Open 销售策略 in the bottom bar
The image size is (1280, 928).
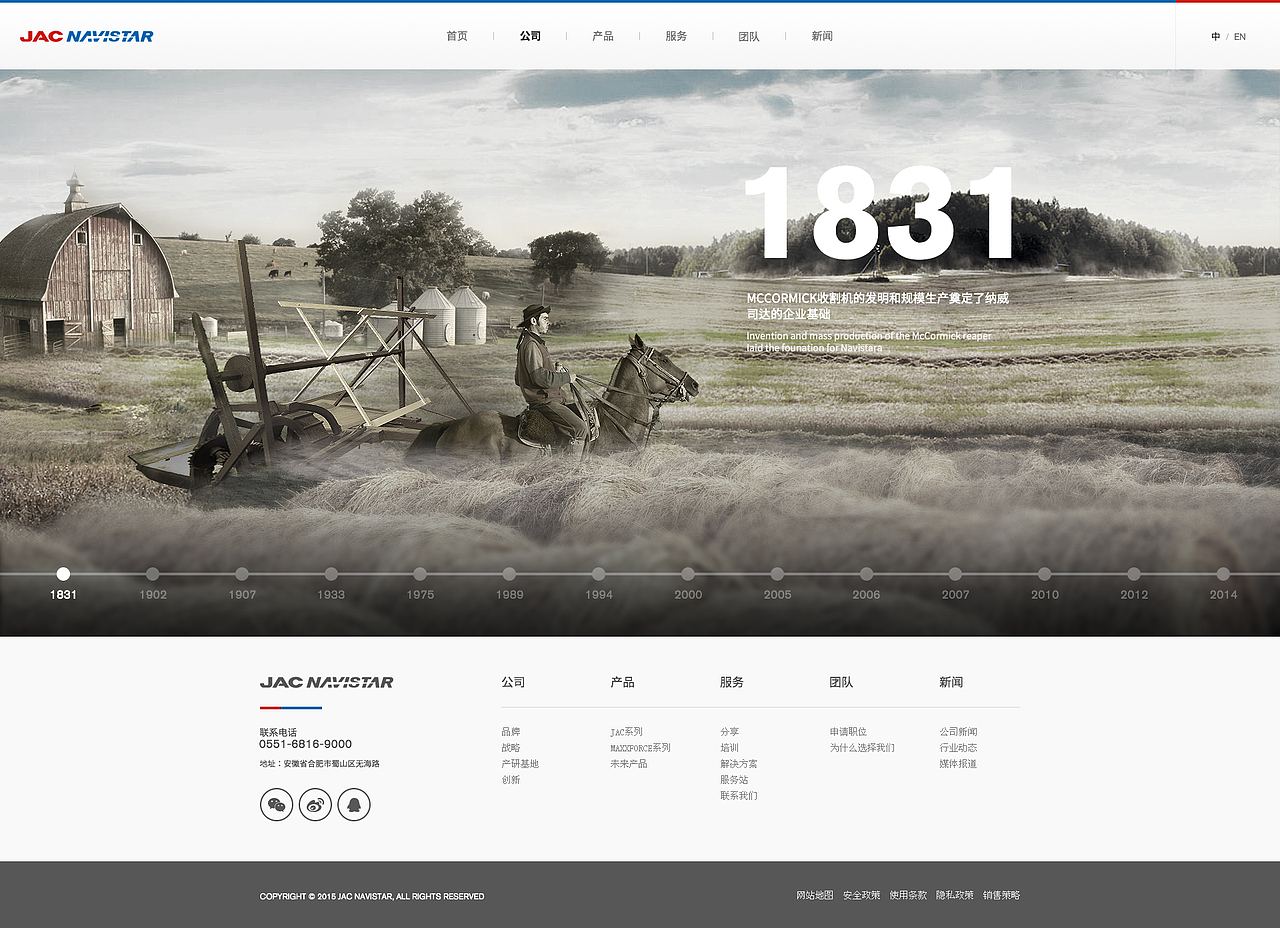click(x=1001, y=896)
